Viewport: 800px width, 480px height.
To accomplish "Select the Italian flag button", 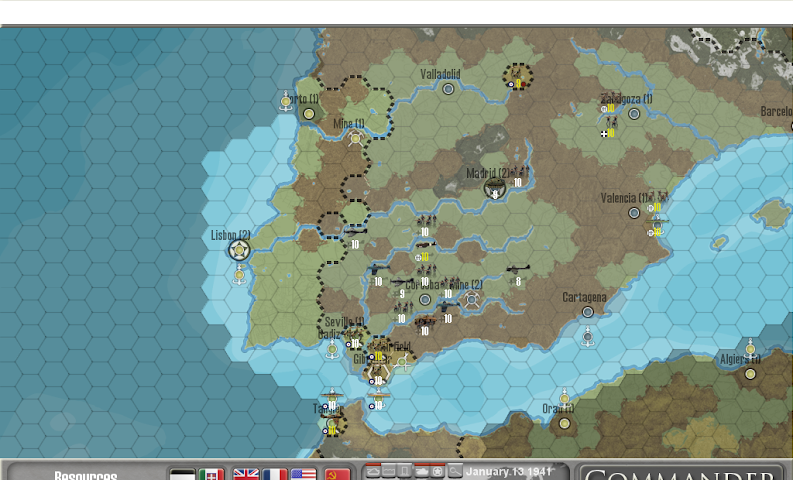I will click(211, 474).
